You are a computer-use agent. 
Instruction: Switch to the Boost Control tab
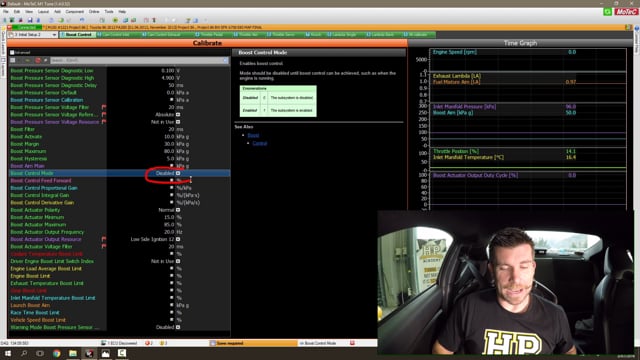pyautogui.click(x=78, y=35)
